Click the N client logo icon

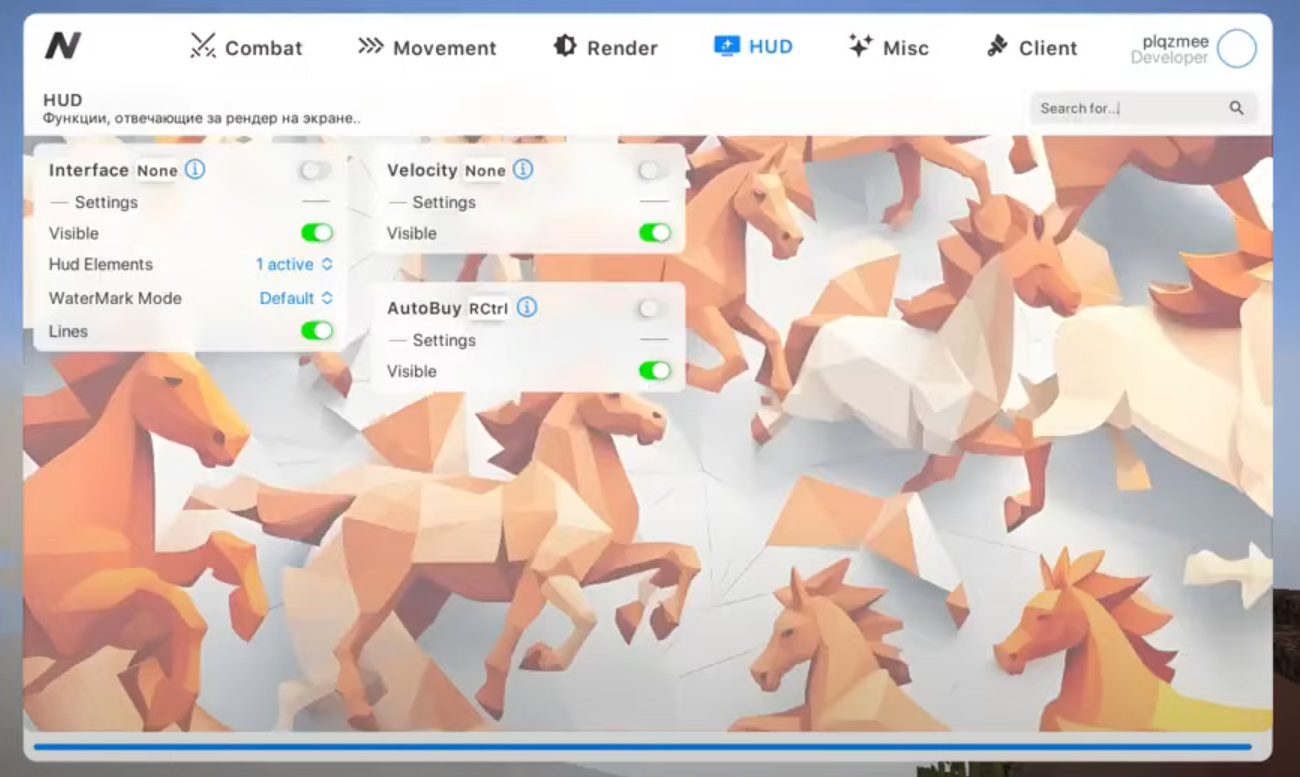62,46
